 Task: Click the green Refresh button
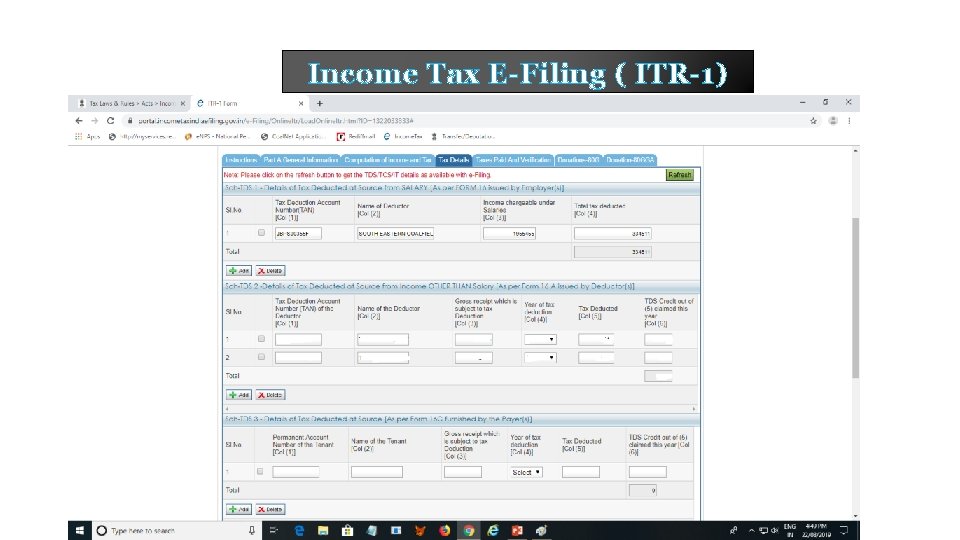[680, 175]
